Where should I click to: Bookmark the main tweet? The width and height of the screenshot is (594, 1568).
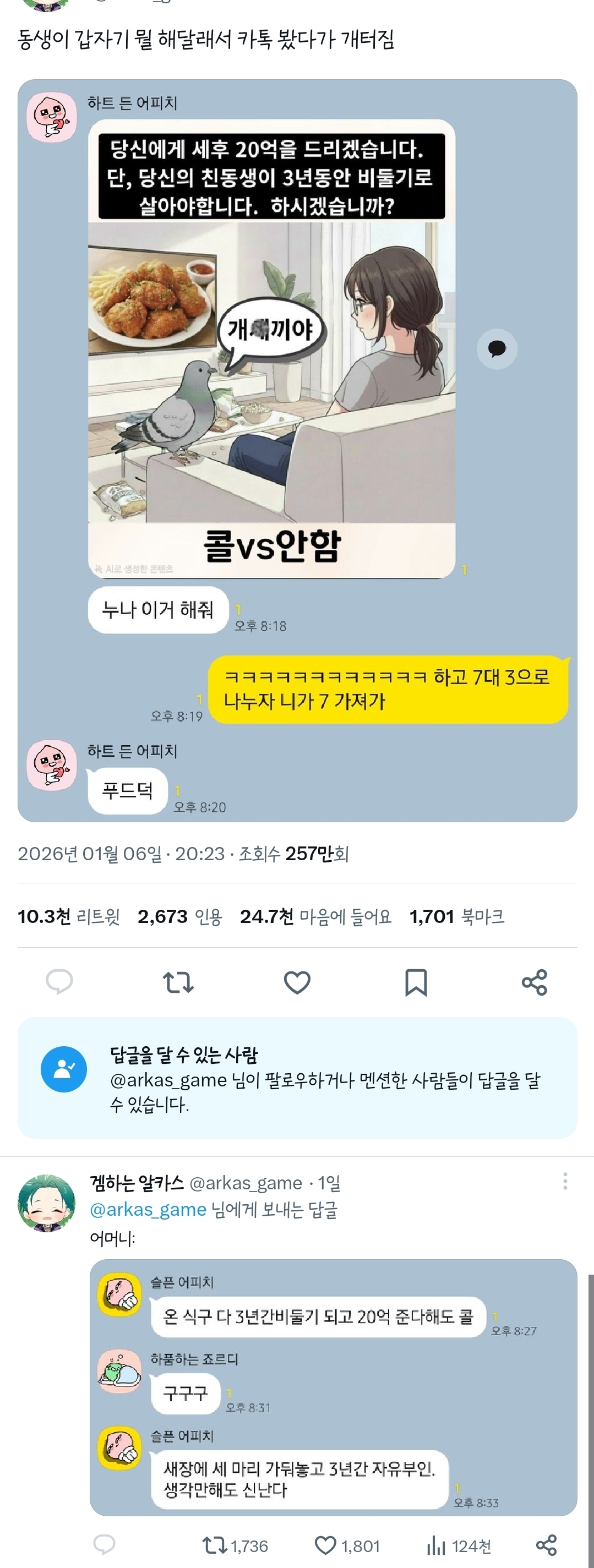416,982
